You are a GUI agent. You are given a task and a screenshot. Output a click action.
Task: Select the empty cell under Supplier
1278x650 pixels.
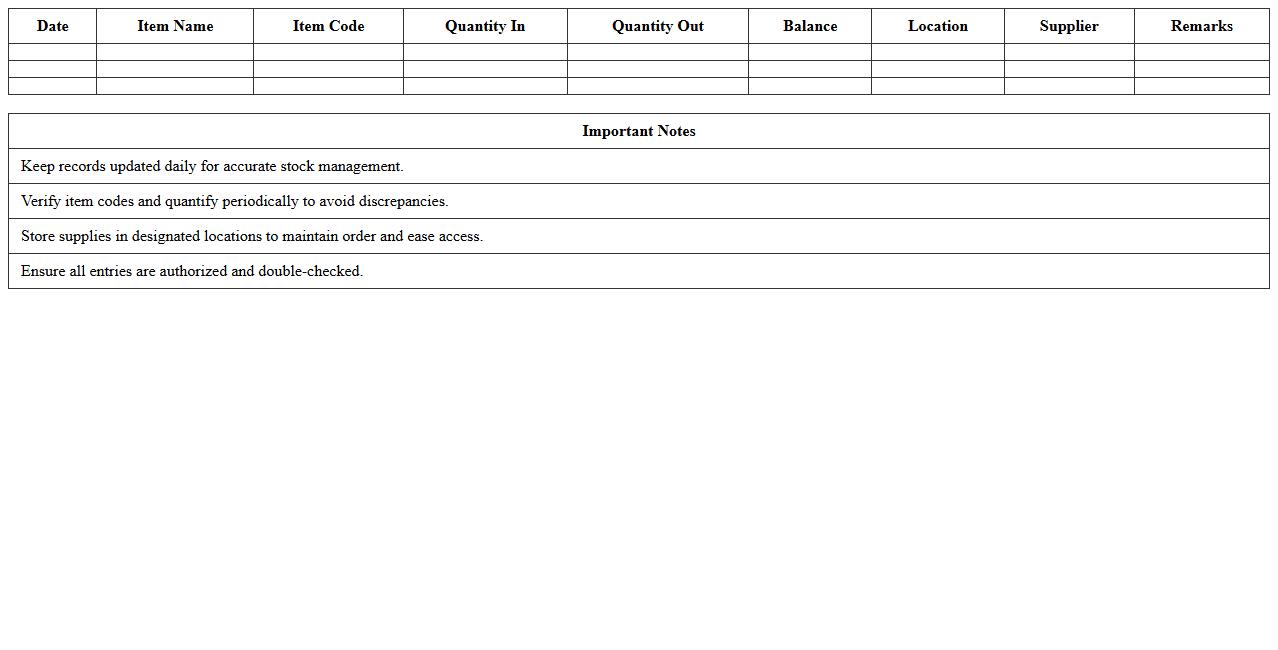pos(1068,52)
